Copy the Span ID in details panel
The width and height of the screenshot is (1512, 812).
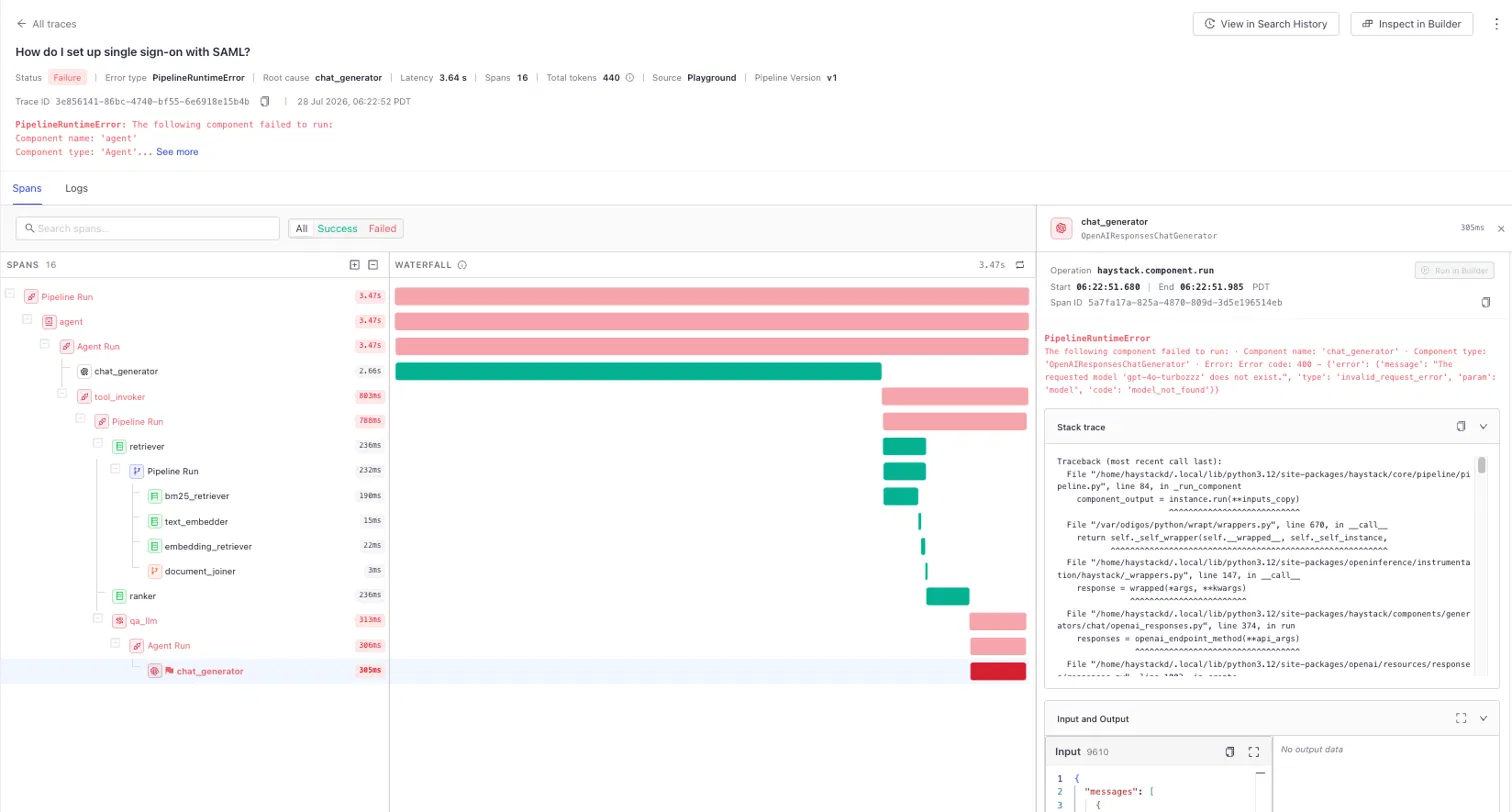(1486, 302)
